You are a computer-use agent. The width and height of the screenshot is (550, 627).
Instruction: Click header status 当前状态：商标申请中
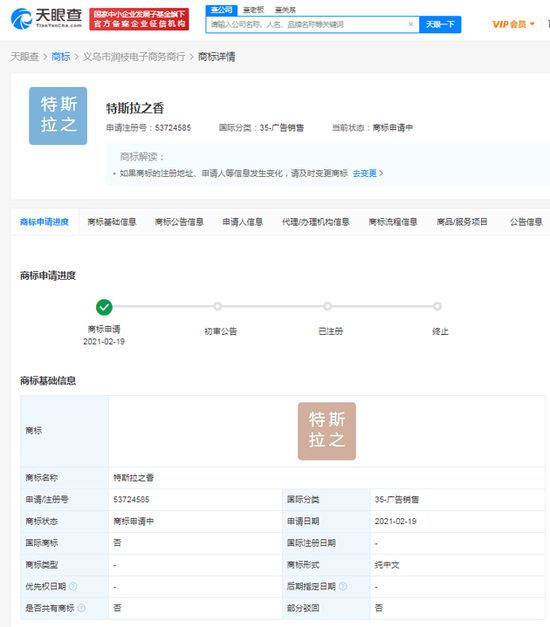pos(372,128)
